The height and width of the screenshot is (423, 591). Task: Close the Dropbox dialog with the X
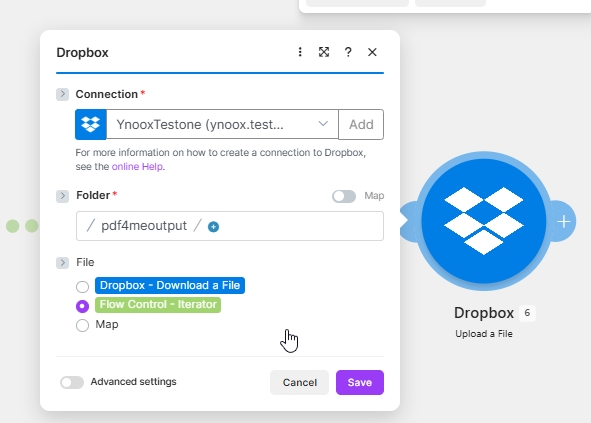[372, 52]
